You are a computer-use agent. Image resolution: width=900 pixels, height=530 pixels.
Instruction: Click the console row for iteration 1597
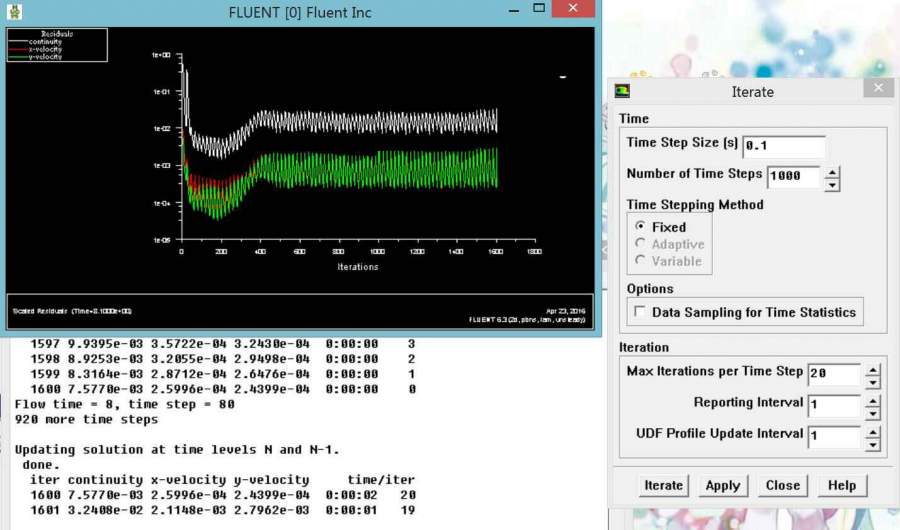click(223, 343)
